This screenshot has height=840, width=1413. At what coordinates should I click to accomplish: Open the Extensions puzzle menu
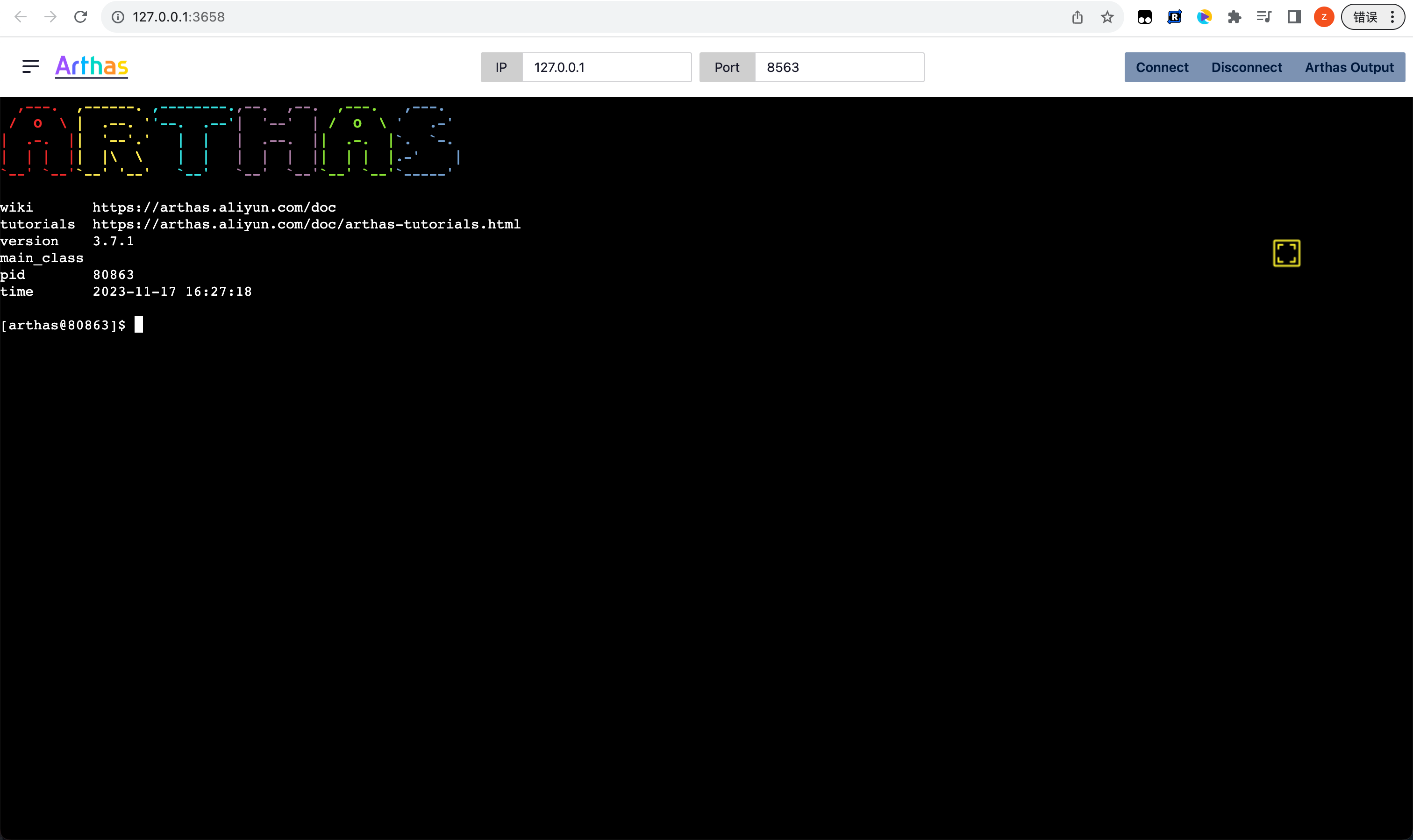point(1234,17)
